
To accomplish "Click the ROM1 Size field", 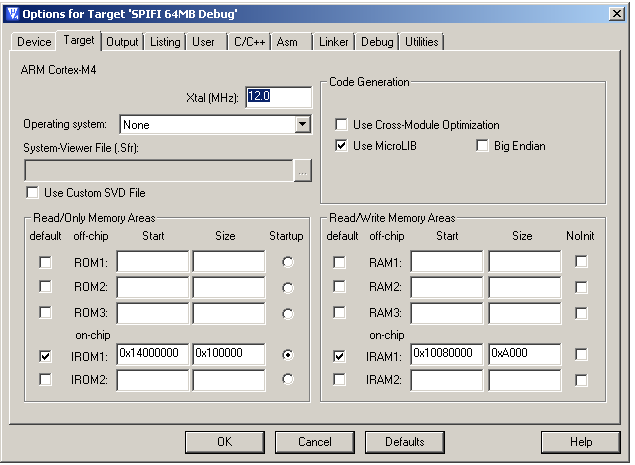I will click(229, 261).
